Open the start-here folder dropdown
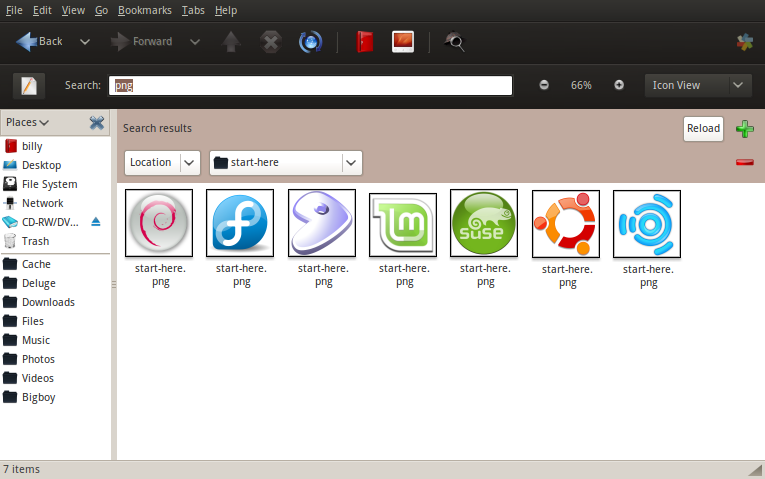This screenshot has width=765, height=479. pos(286,162)
